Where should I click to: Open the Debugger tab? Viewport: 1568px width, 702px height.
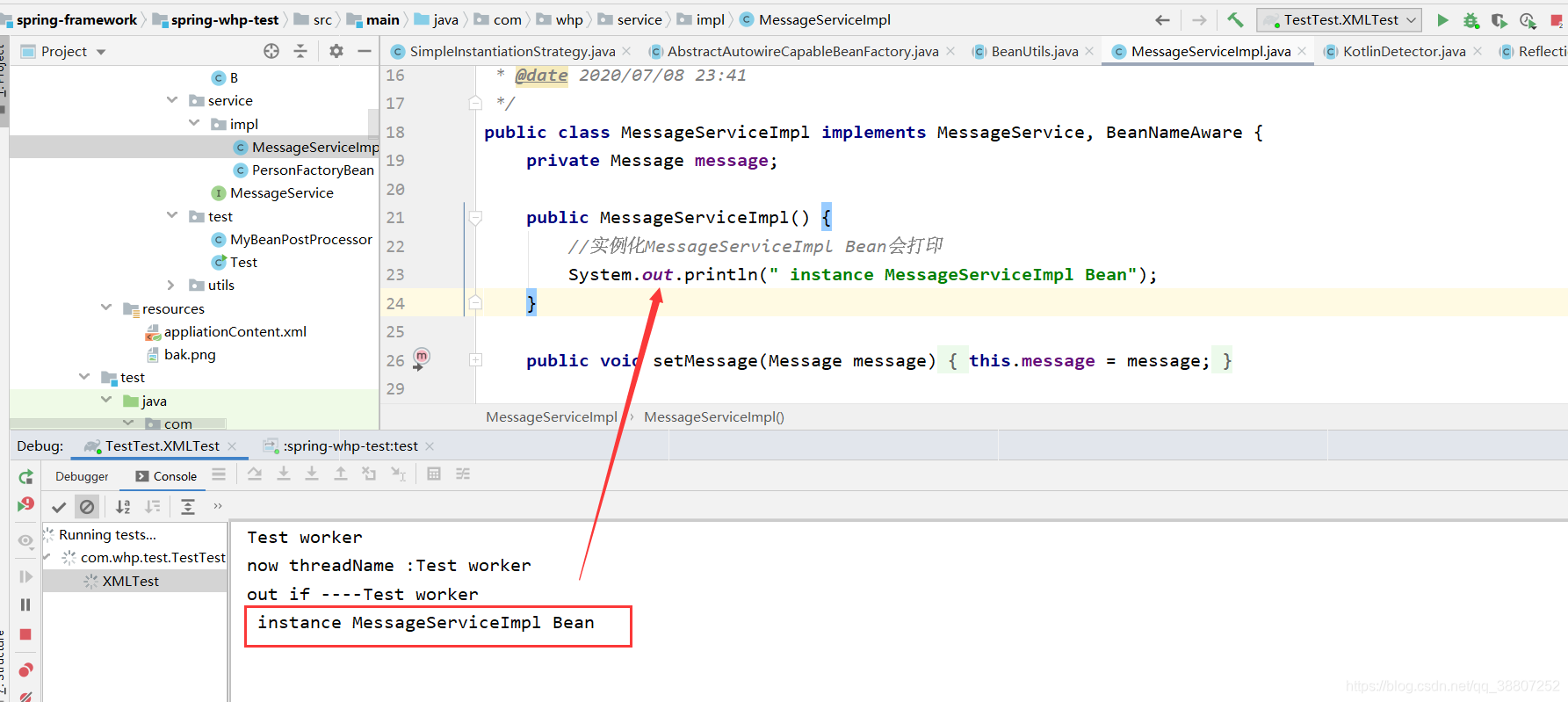tap(82, 476)
